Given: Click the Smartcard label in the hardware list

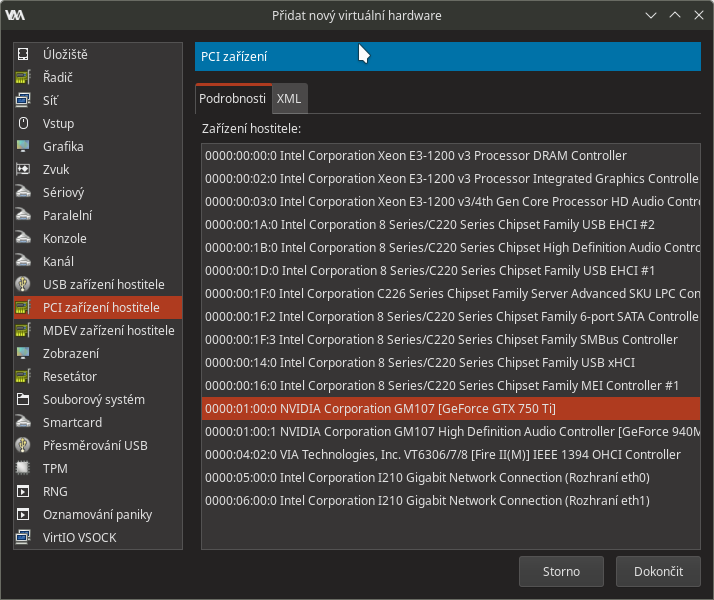Looking at the screenshot, I should (x=72, y=422).
